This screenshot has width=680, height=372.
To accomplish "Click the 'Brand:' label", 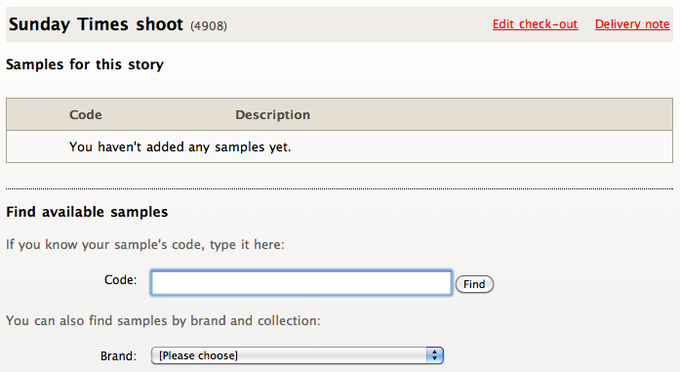I will point(118,356).
